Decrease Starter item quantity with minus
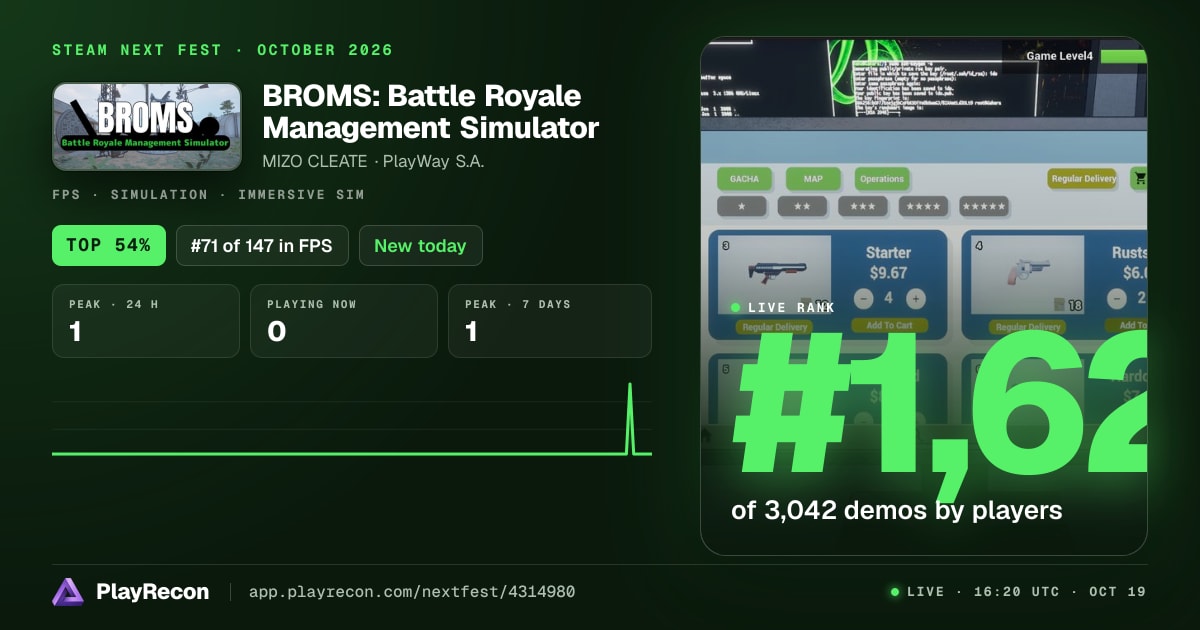Image resolution: width=1200 pixels, height=630 pixels. [x=863, y=298]
